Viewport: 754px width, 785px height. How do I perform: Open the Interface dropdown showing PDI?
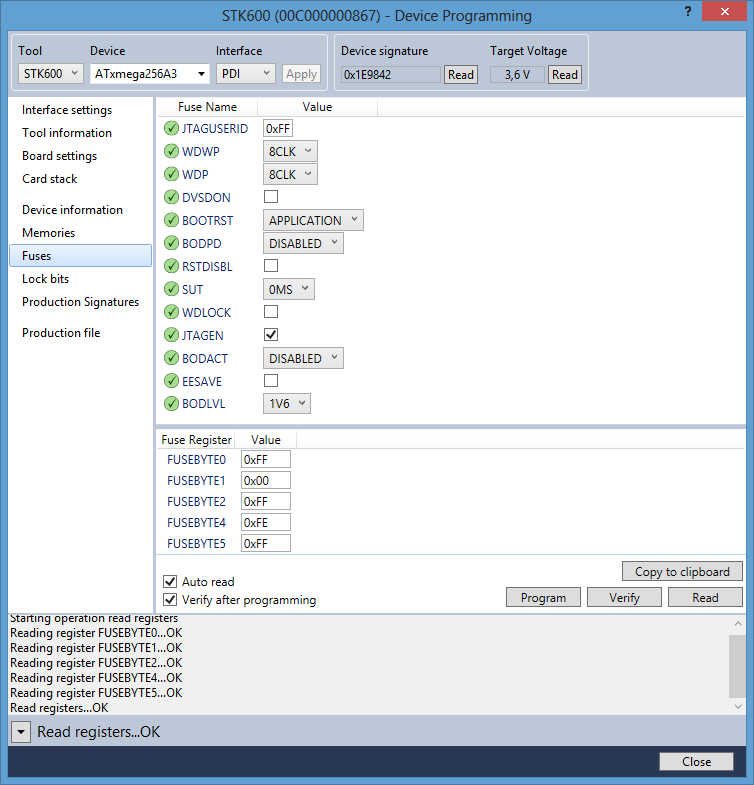(x=246, y=74)
